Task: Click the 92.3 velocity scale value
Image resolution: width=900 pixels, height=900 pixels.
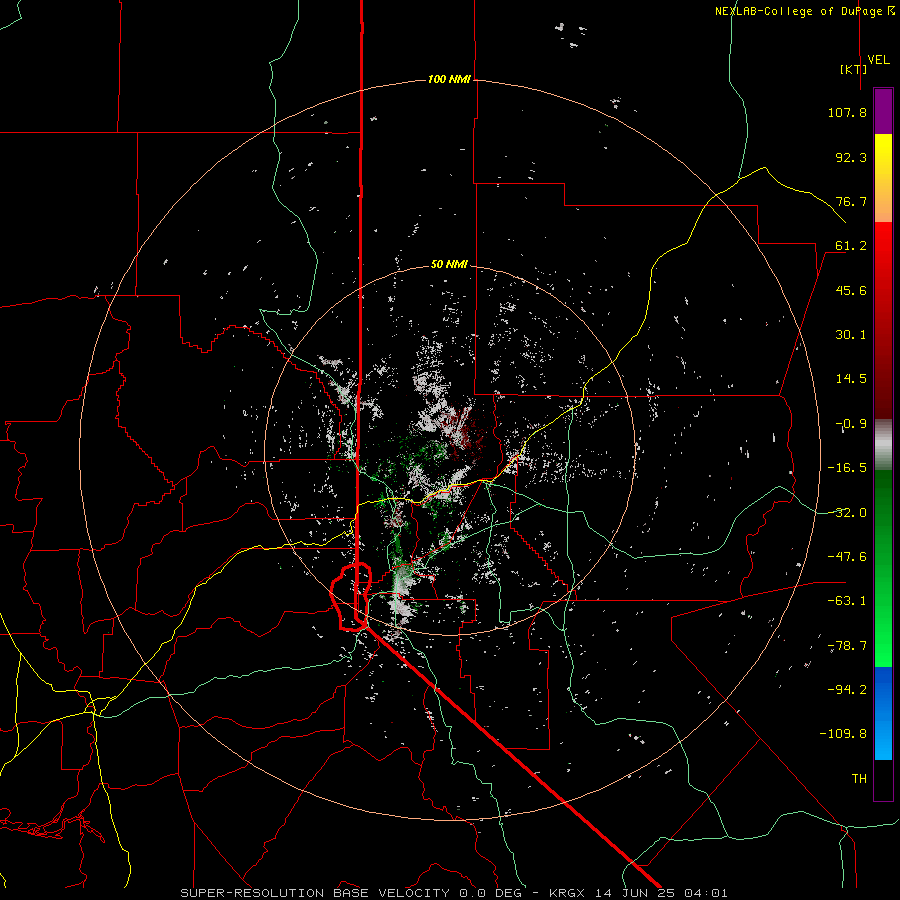Action: [x=851, y=157]
